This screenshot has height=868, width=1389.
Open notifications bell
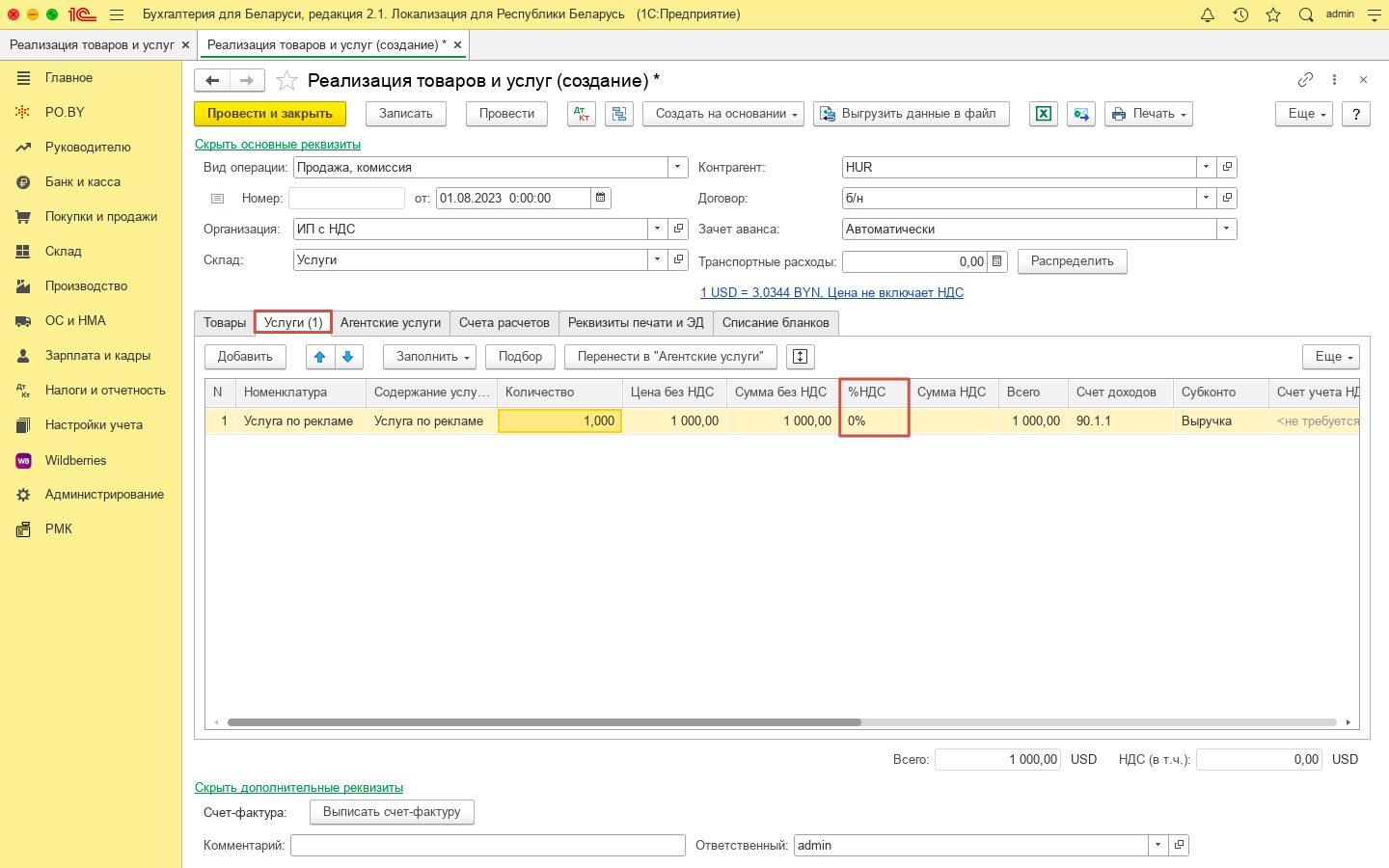click(x=1208, y=14)
